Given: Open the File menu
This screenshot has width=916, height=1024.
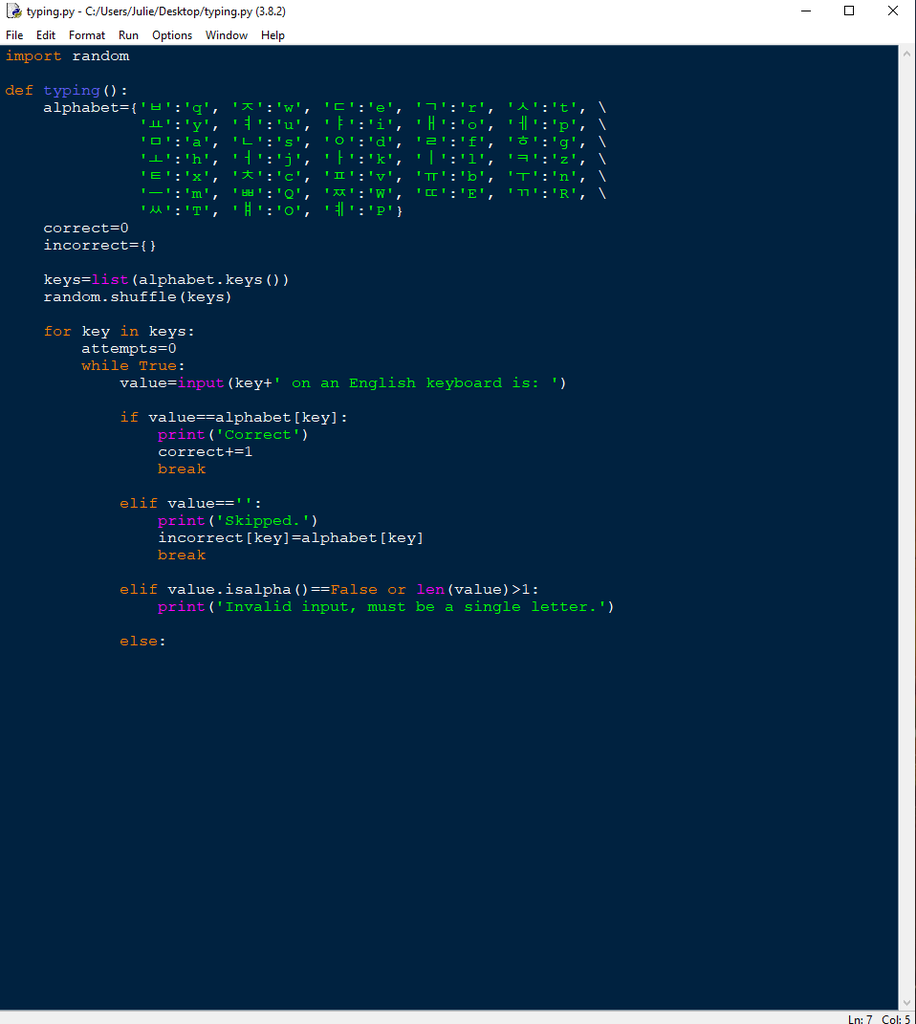Looking at the screenshot, I should [14, 35].
